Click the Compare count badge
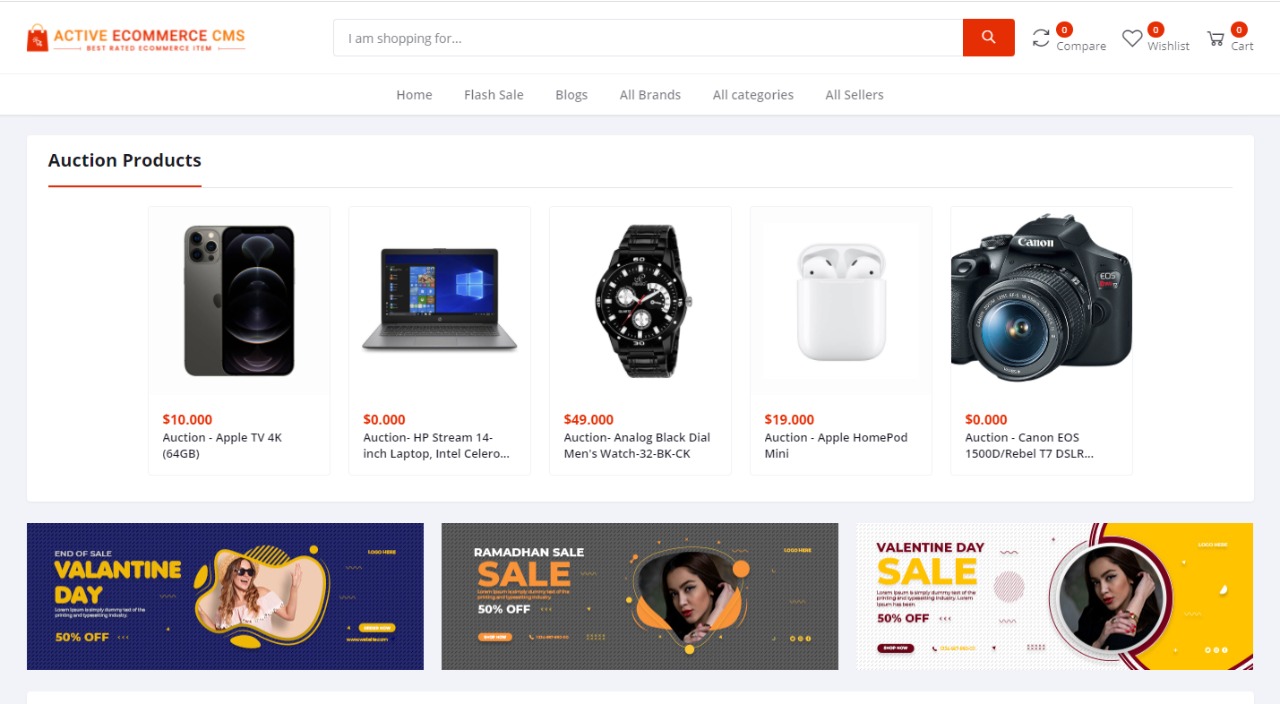This screenshot has width=1280, height=704. click(1065, 30)
